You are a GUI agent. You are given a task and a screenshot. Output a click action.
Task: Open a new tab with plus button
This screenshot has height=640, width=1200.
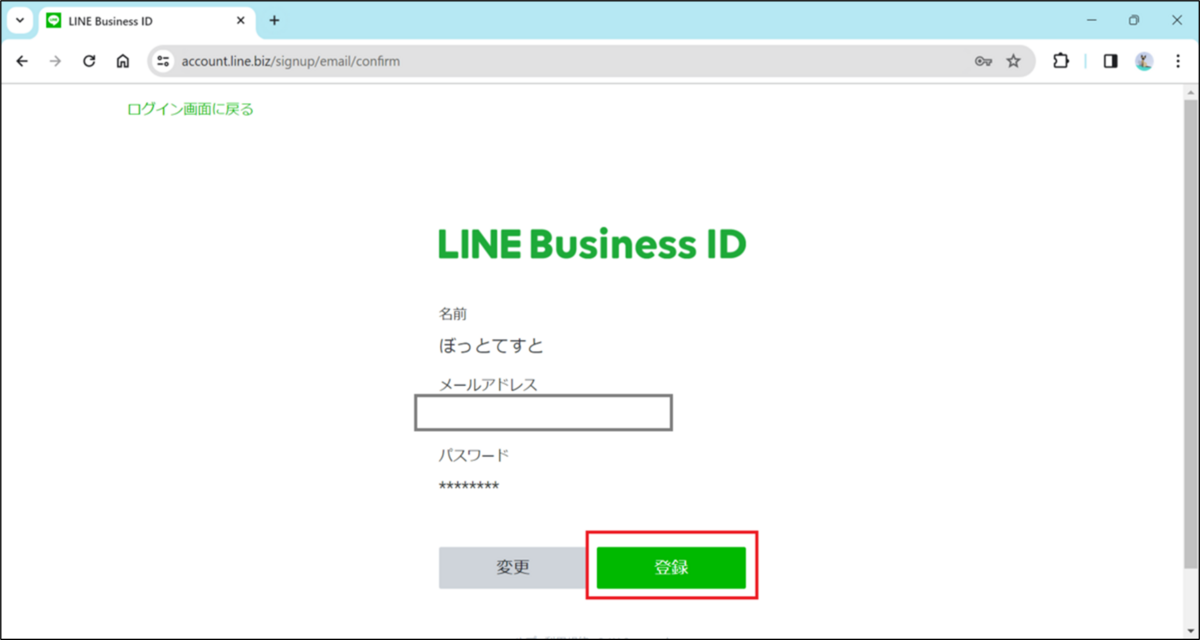(275, 21)
